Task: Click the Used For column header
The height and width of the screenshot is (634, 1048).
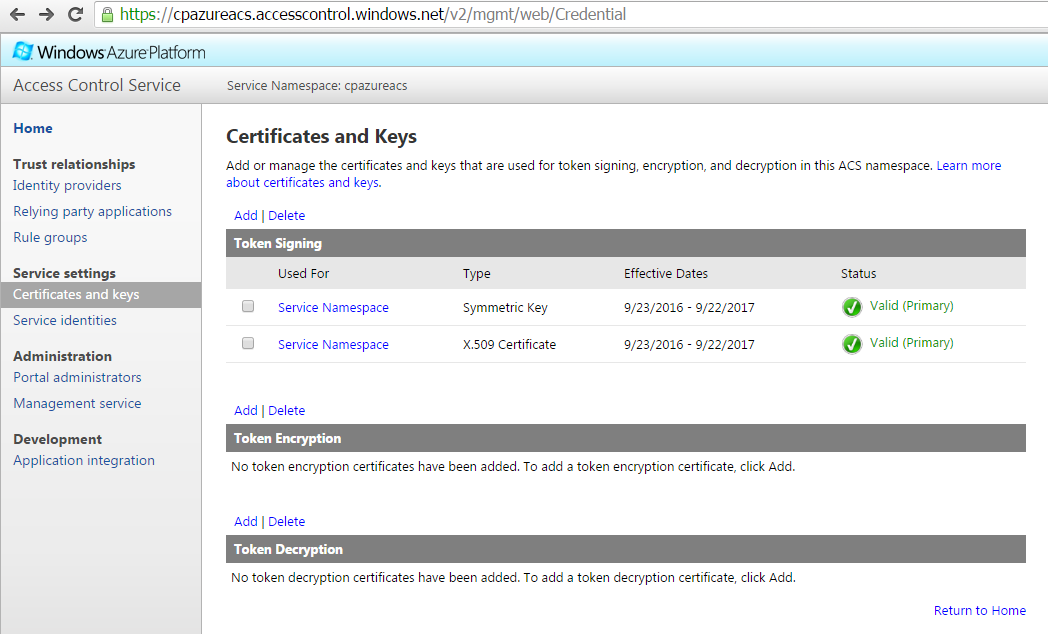Action: 303,273
